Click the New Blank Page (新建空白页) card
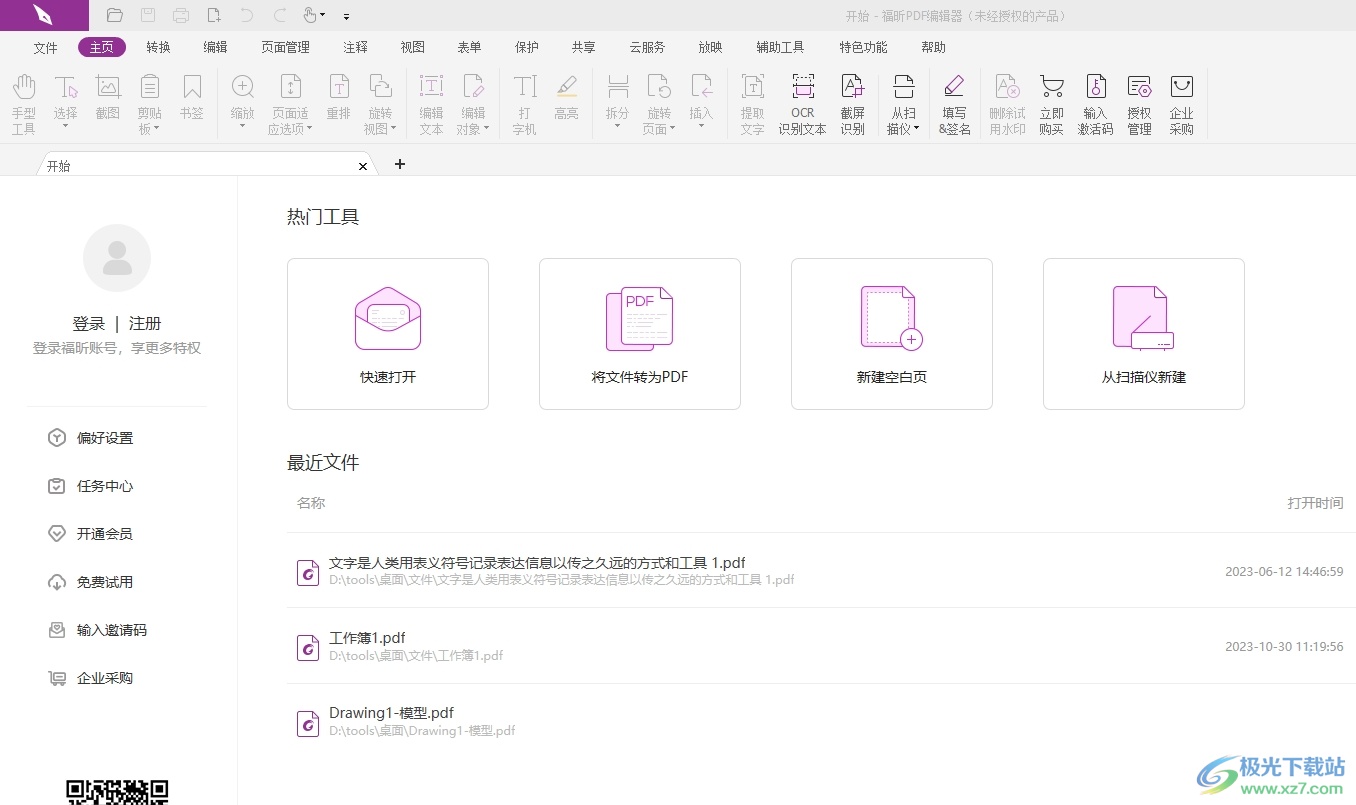1356x805 pixels. coord(892,334)
